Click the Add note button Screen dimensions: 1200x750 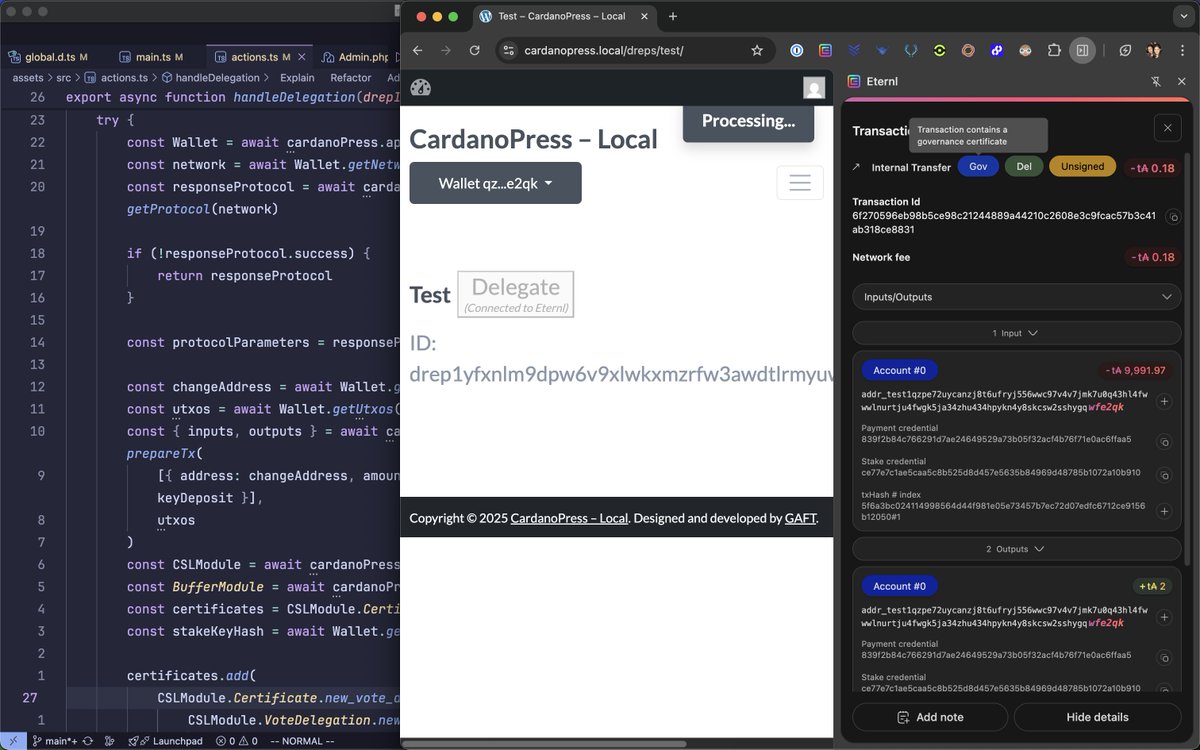930,717
